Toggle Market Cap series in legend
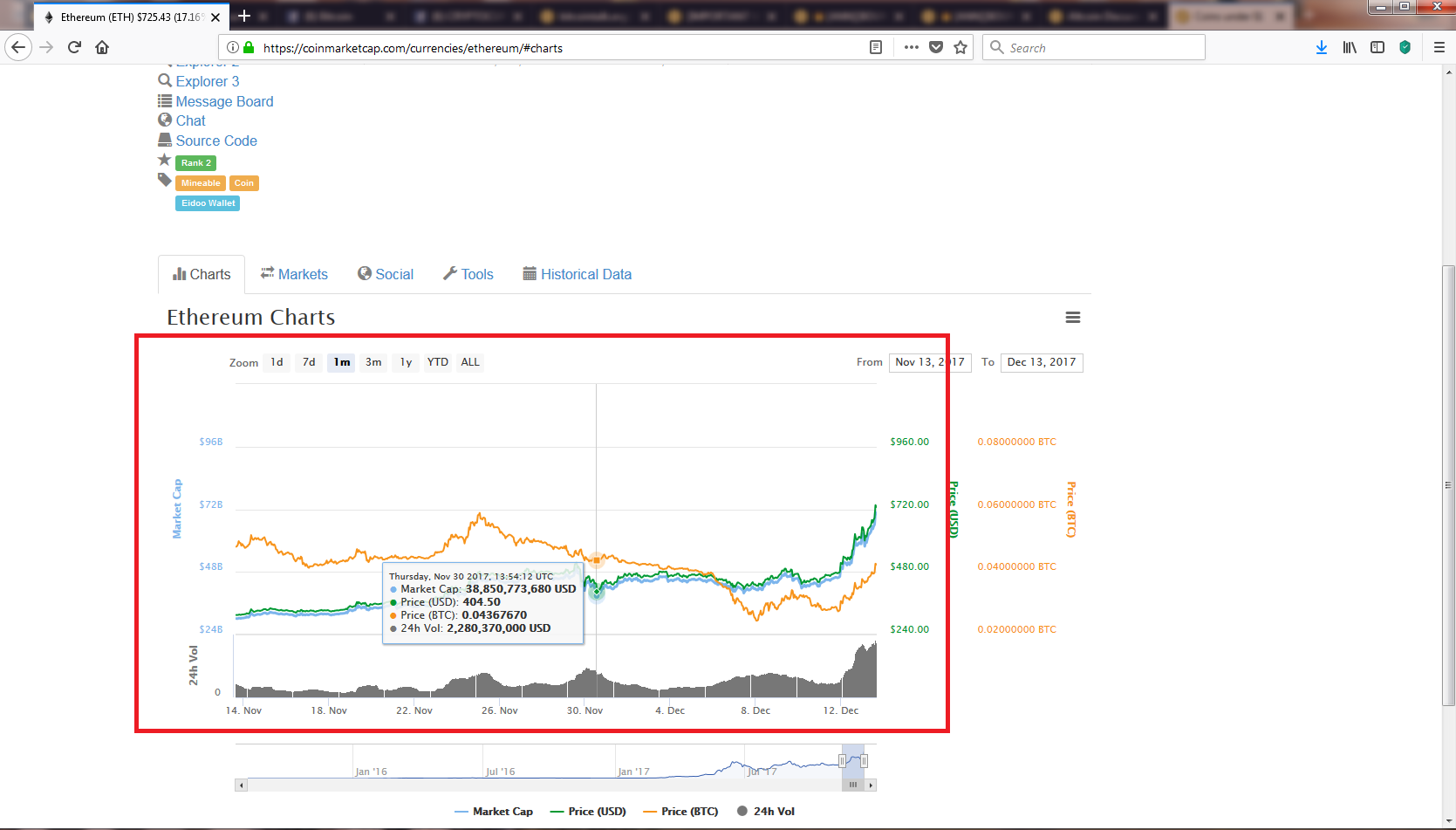This screenshot has width=1456, height=830. 494,812
